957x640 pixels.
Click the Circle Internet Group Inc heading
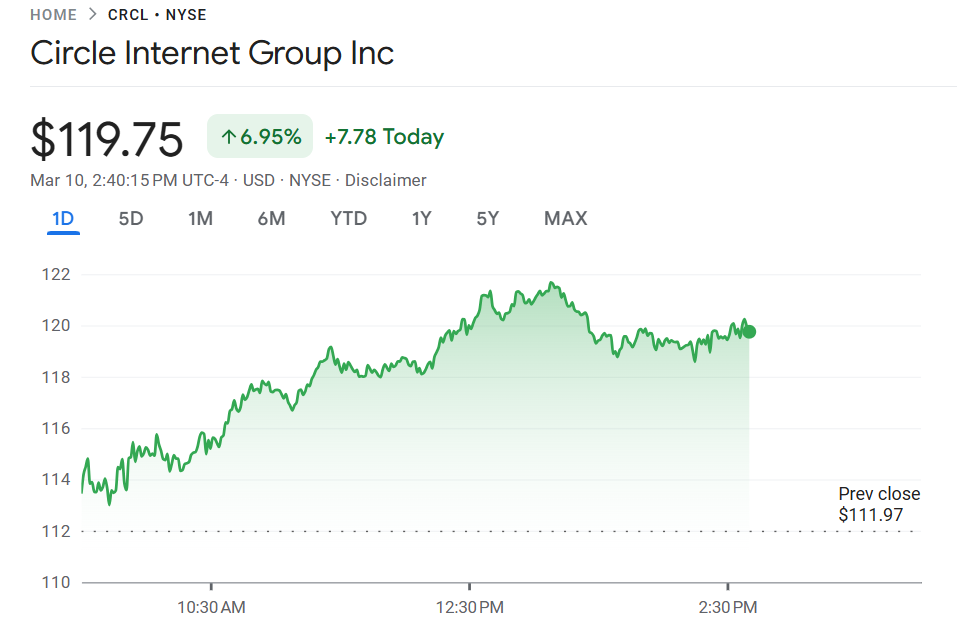pos(212,53)
